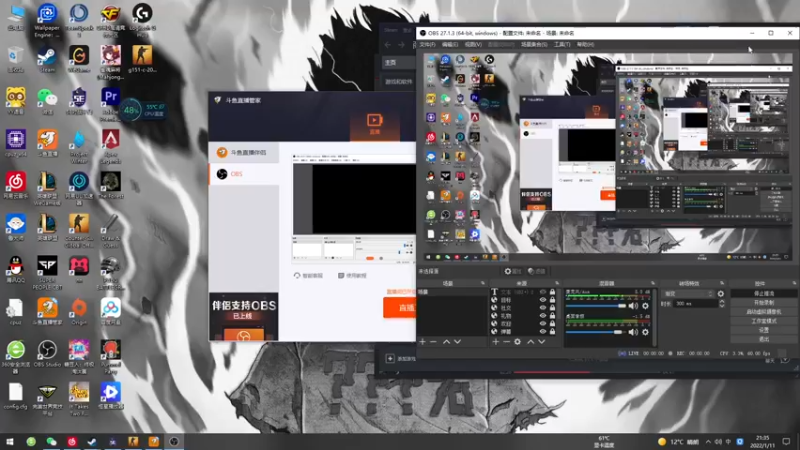Screen dimensions: 800x450
Task: Open the Apex Legends desktop icon
Action: tap(110, 145)
